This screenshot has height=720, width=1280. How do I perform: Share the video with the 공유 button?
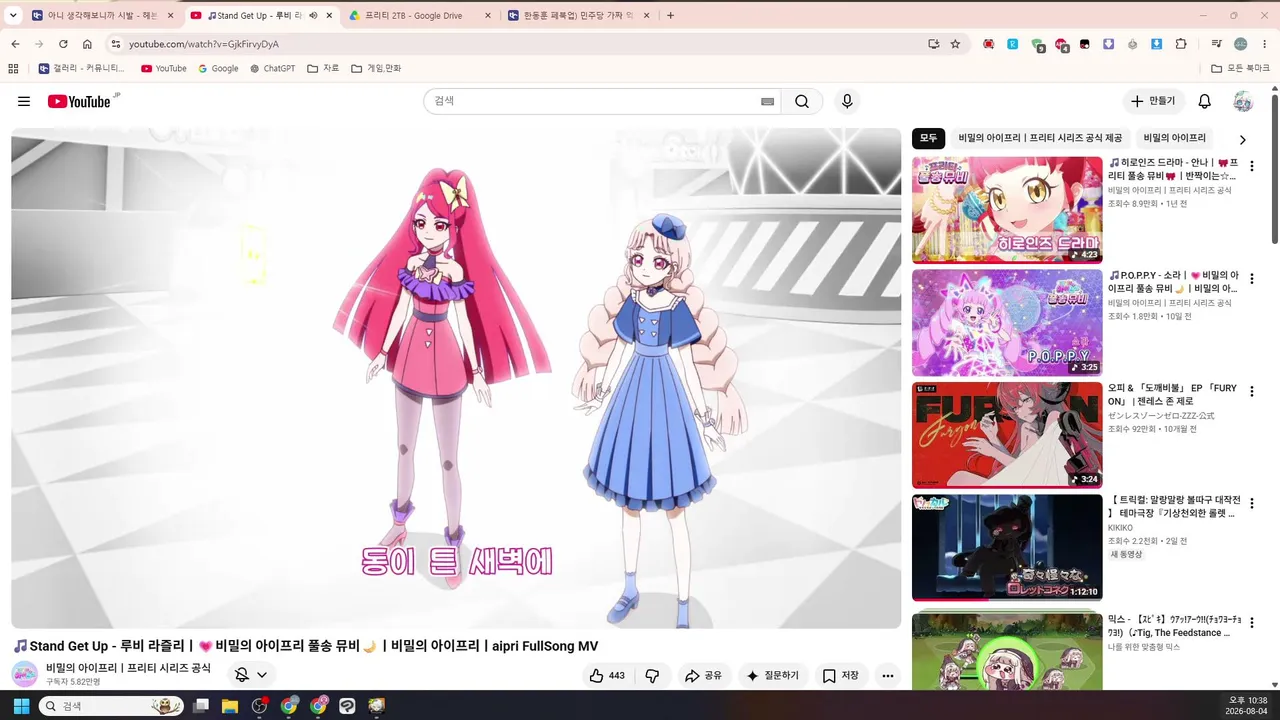pos(703,676)
